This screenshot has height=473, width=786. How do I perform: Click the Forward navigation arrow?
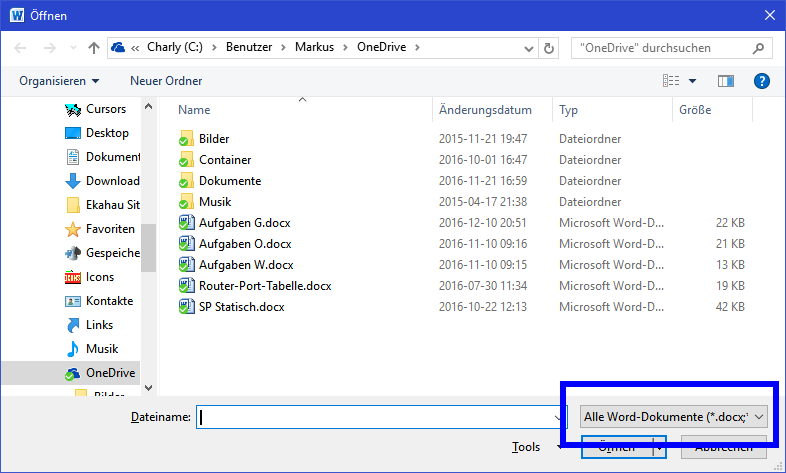click(50, 48)
